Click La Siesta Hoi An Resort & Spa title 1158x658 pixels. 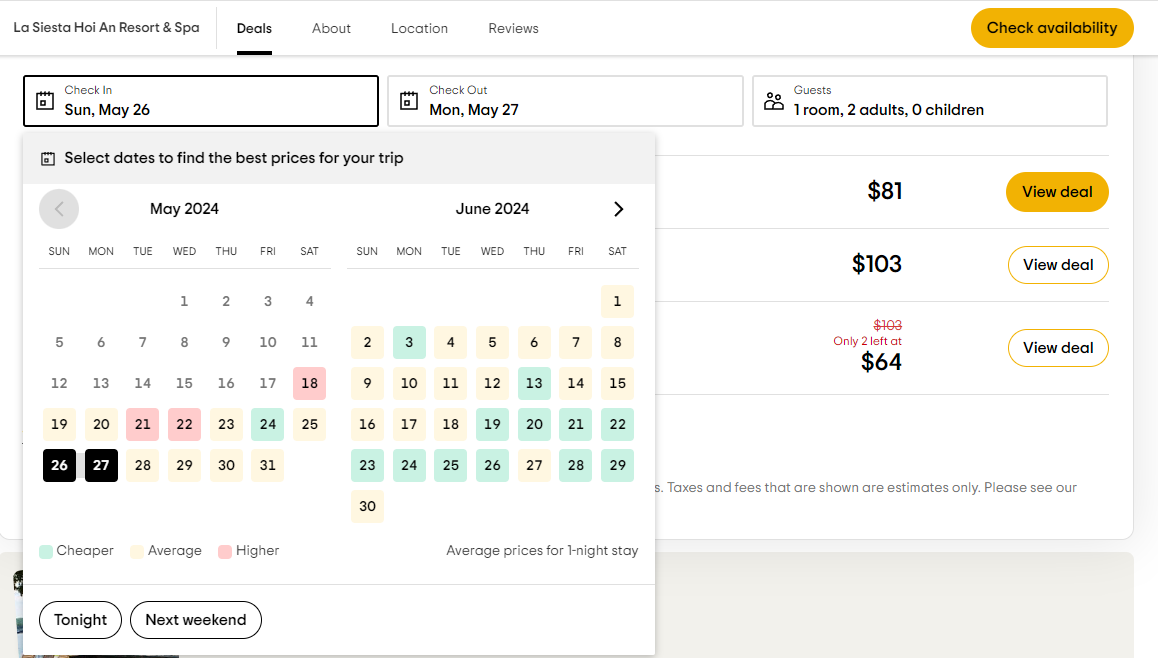point(106,27)
